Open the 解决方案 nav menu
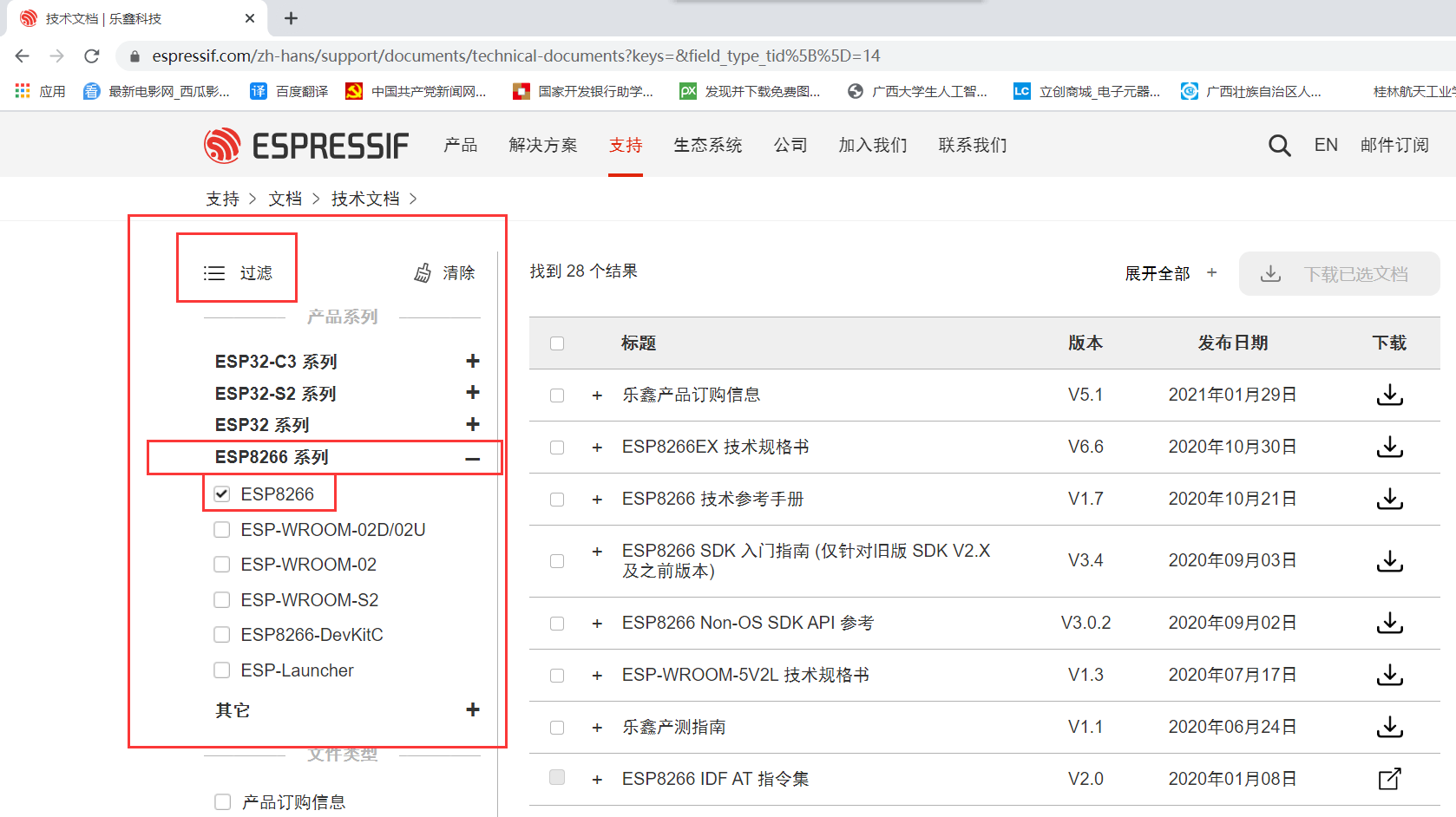 pos(543,145)
